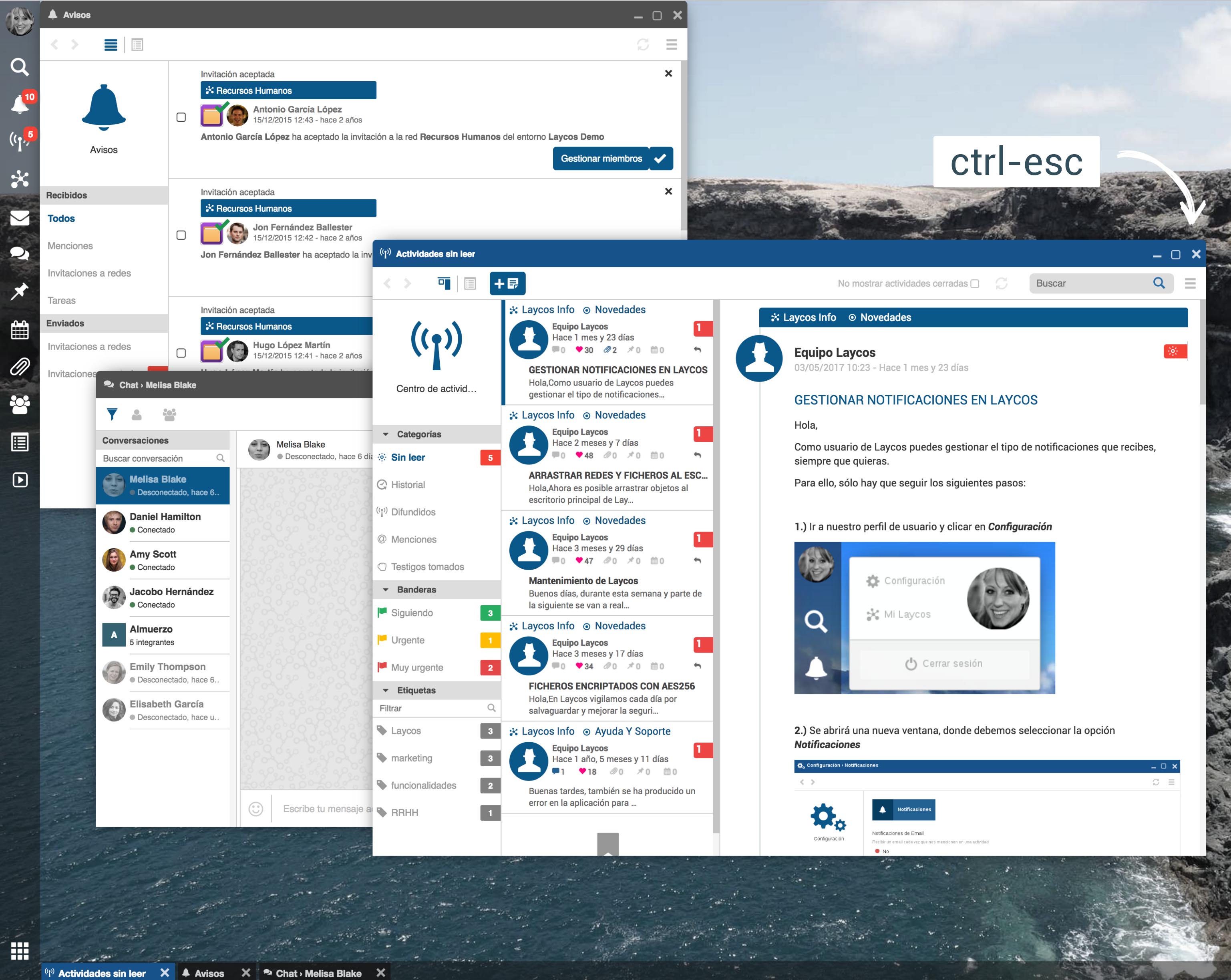
Task: Open video play icon in sidebar
Action: coord(19,480)
